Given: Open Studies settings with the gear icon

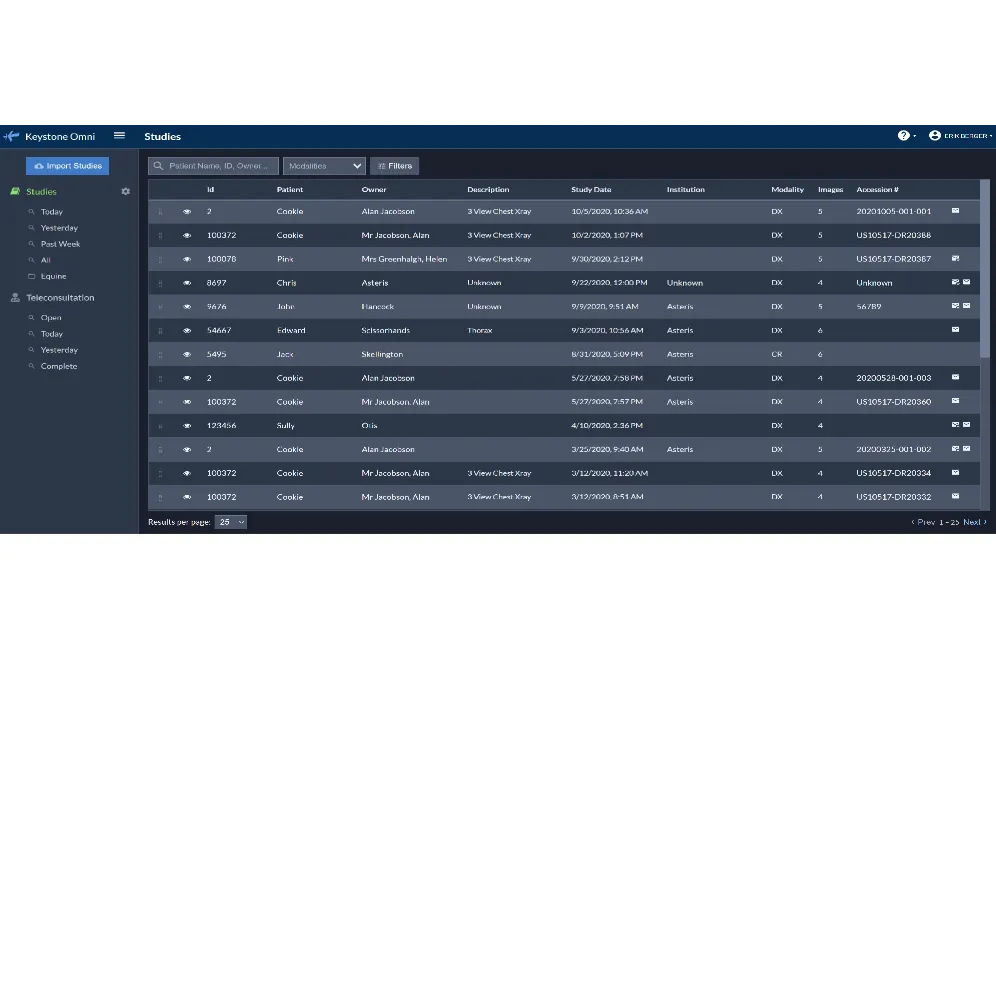Looking at the screenshot, I should pyautogui.click(x=125, y=191).
